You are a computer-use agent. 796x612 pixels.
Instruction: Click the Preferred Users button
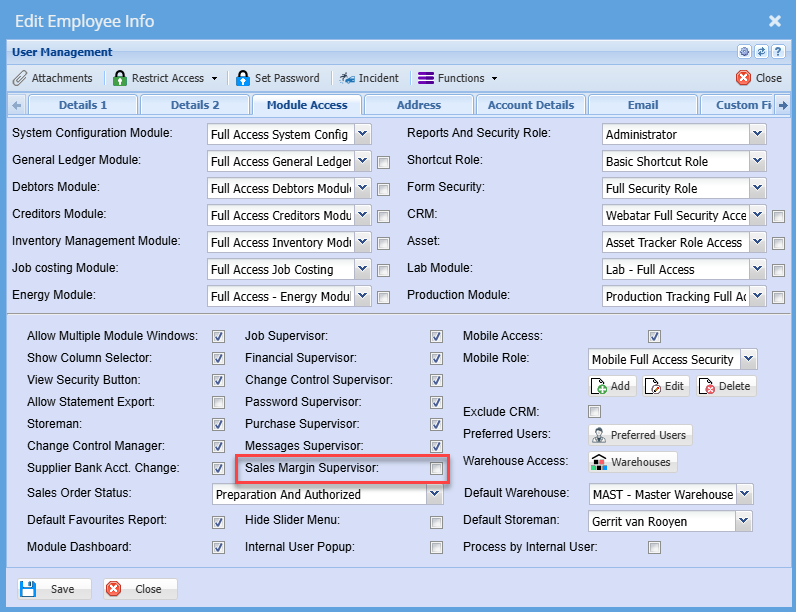pos(639,435)
